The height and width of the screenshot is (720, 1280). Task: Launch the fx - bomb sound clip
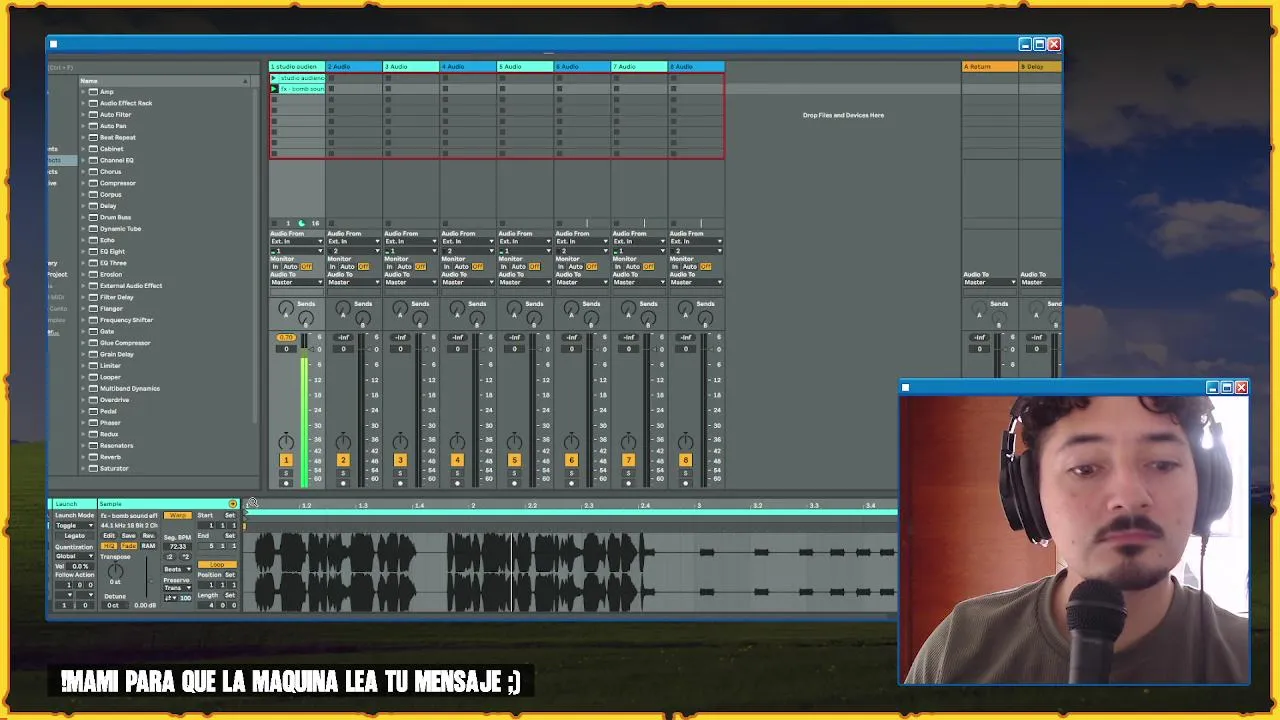[274, 89]
